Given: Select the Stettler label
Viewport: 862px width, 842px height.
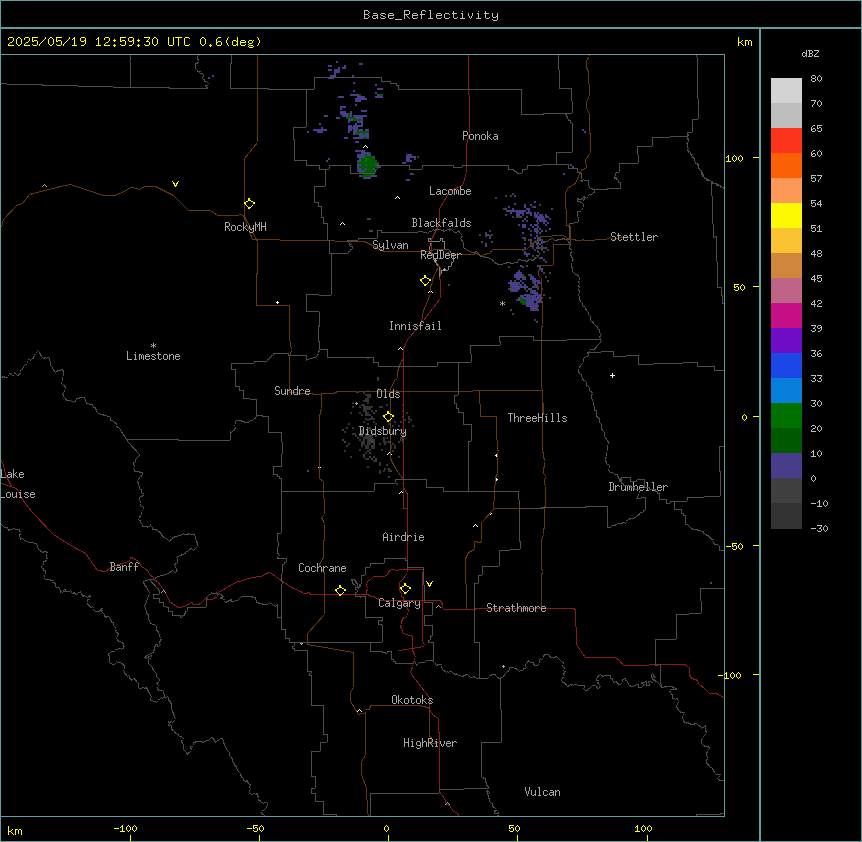Looking at the screenshot, I should point(634,237).
